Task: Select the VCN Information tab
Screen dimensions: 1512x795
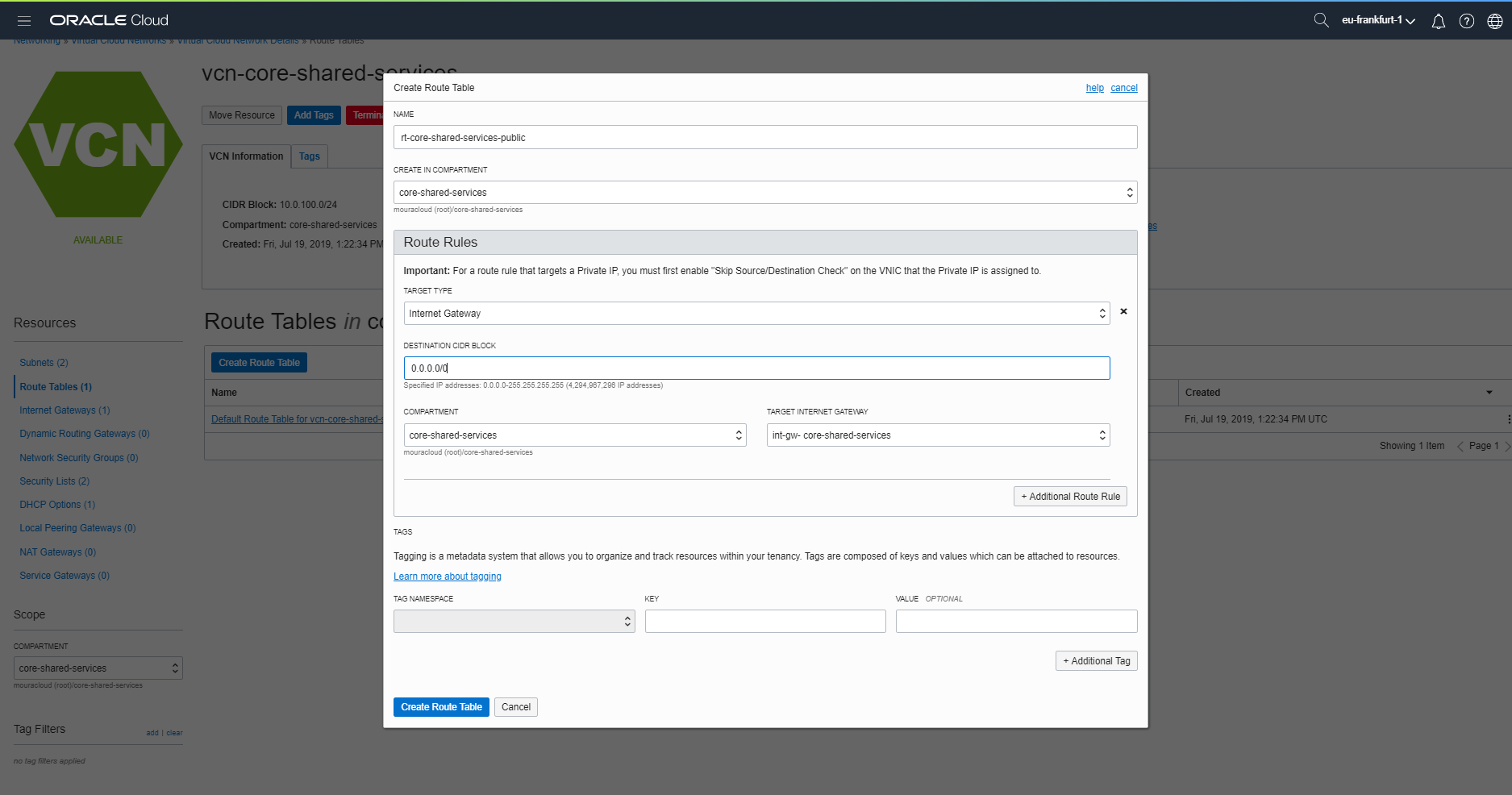Action: pyautogui.click(x=246, y=156)
